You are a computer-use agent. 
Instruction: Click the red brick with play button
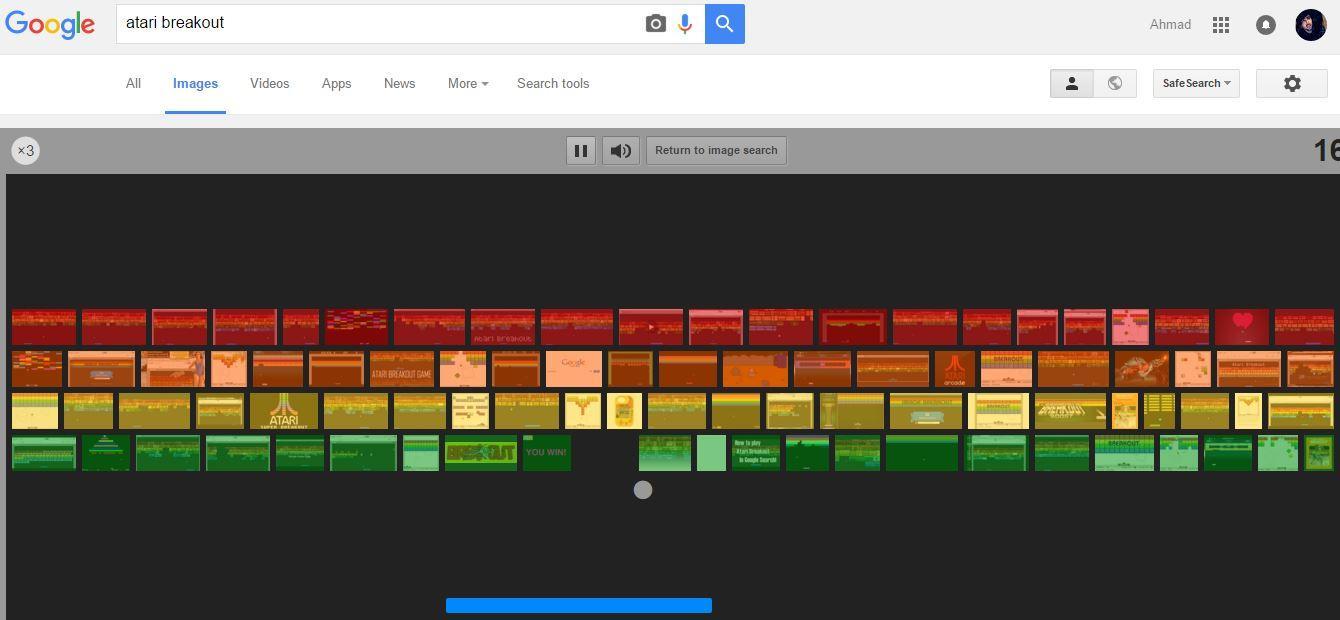click(x=651, y=327)
